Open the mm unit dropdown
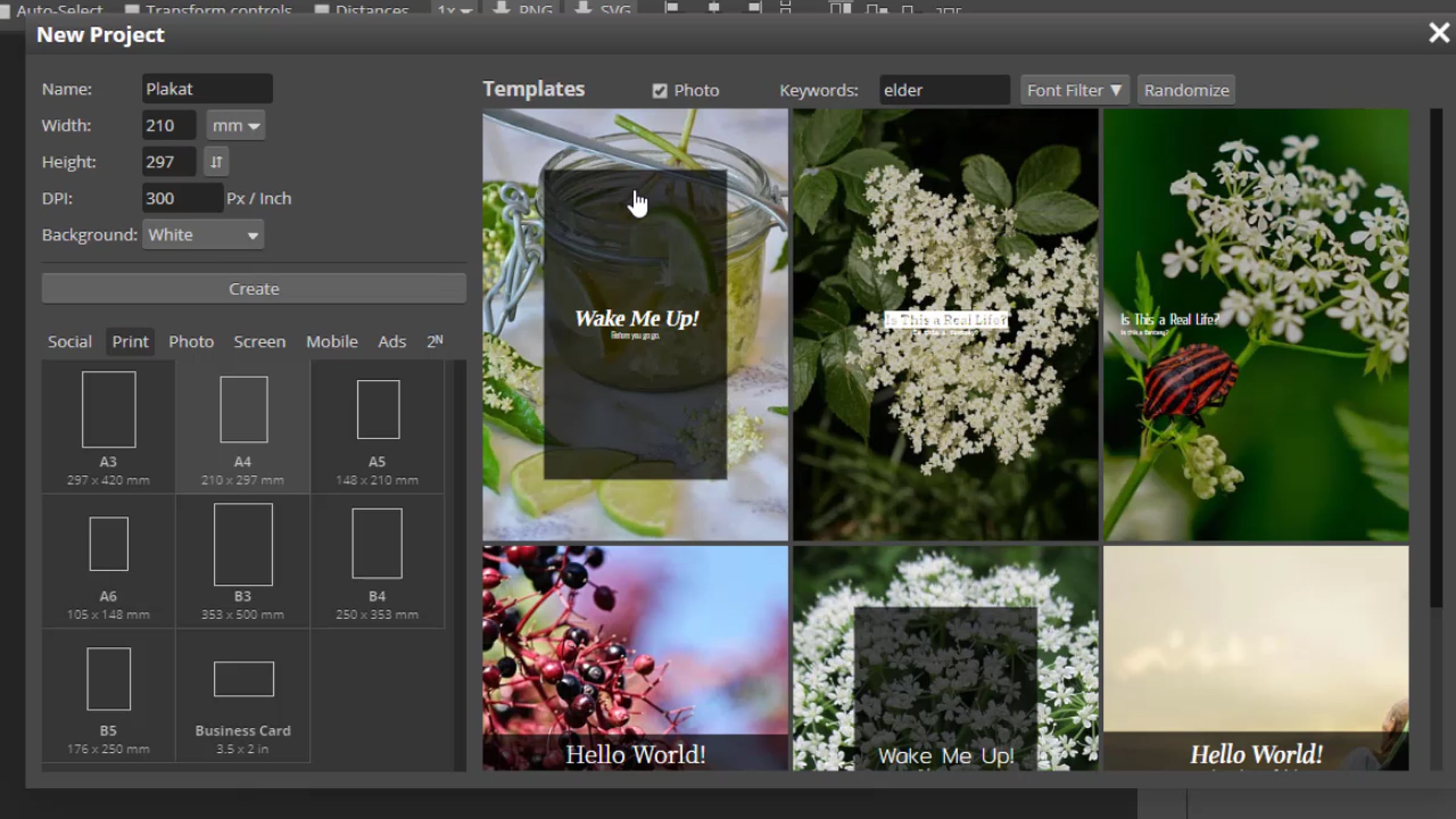 pos(236,126)
